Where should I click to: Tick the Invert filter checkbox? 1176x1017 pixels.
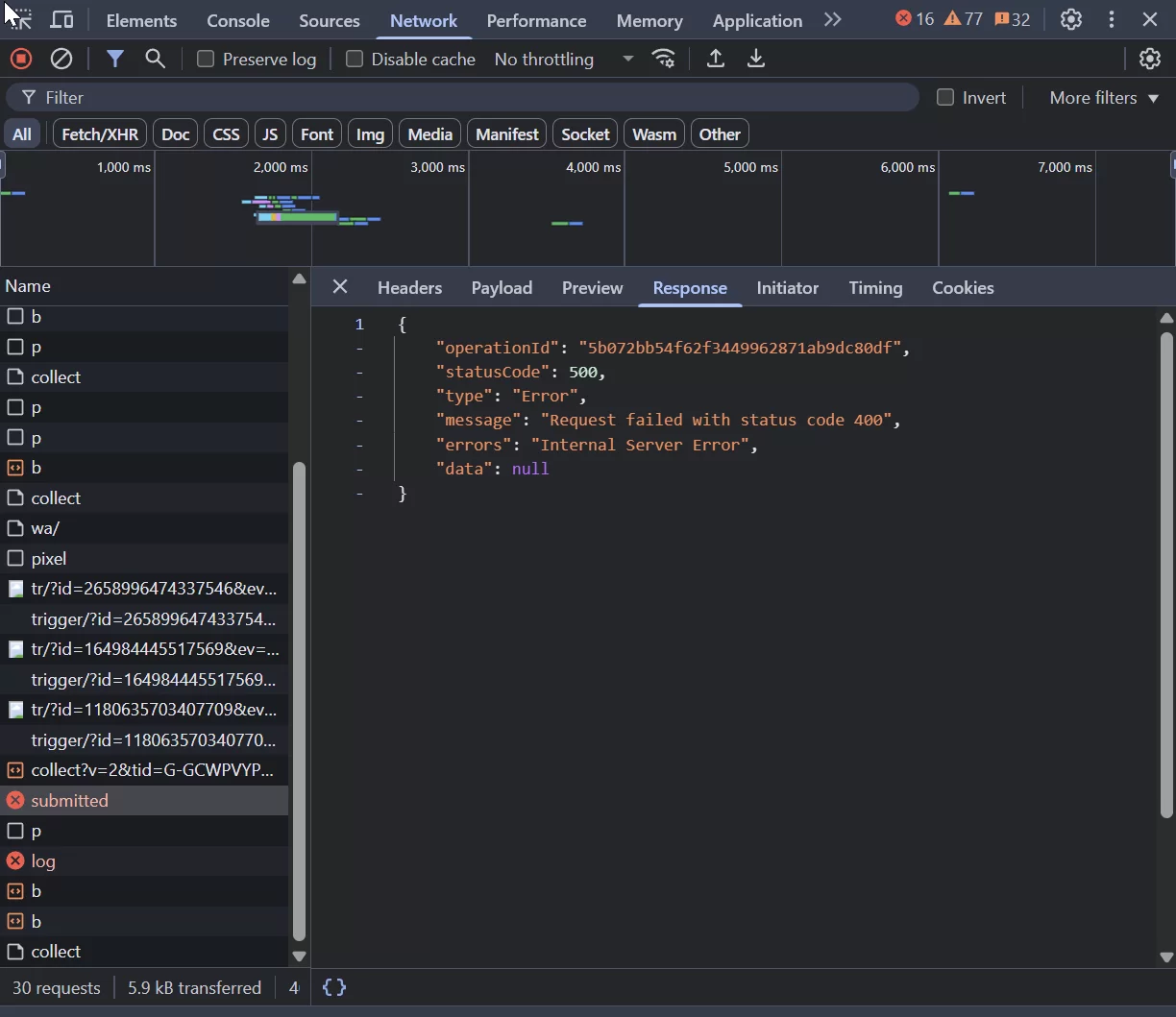(x=945, y=97)
